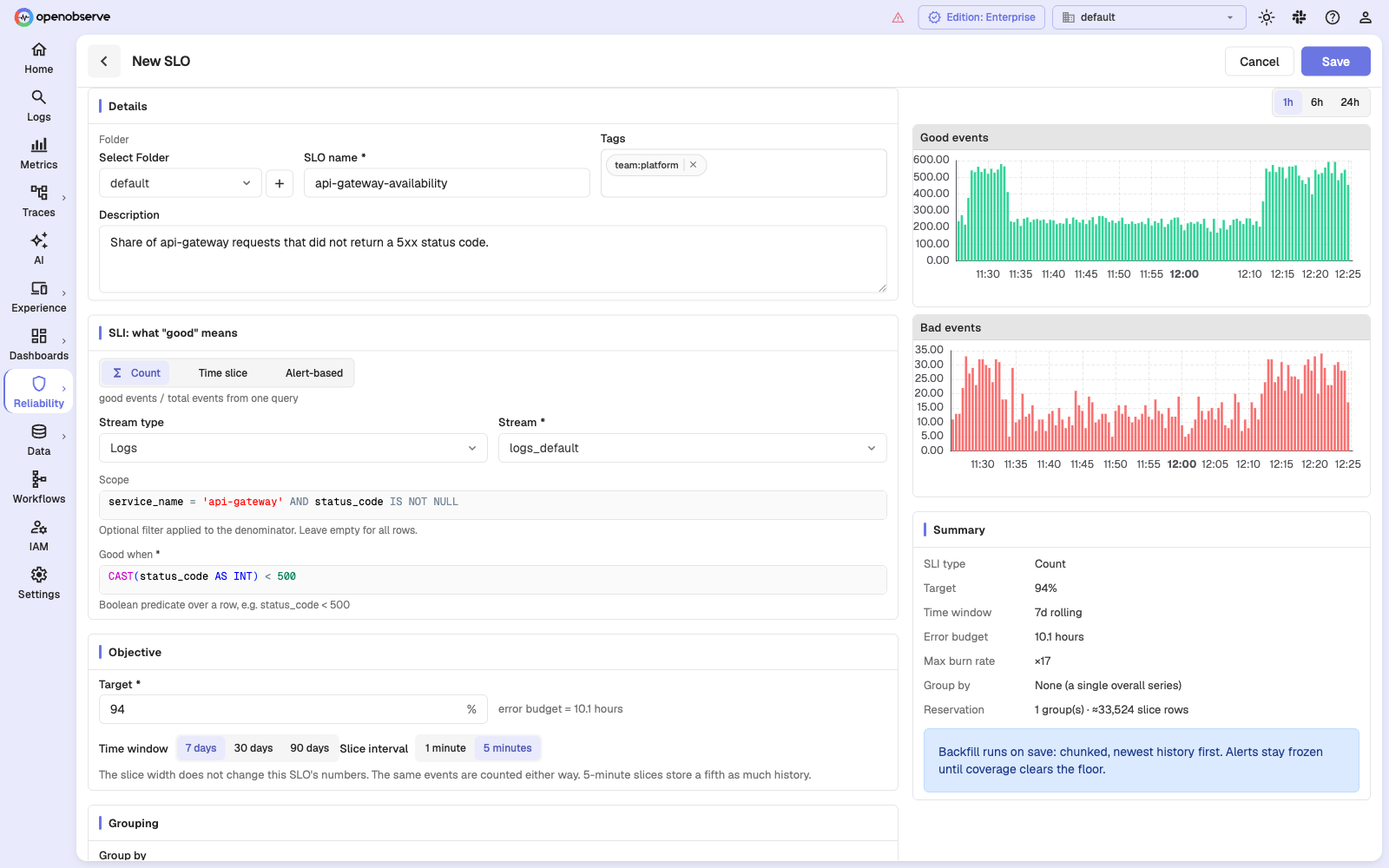Open Traces in the sidebar
1389x868 pixels.
point(38,201)
